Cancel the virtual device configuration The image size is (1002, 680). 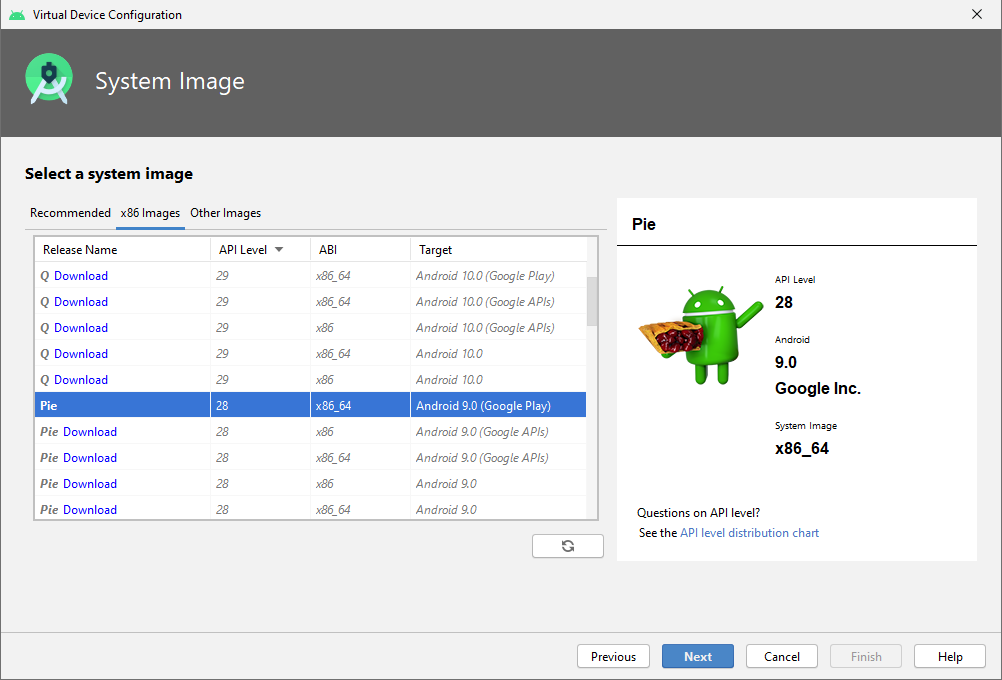(x=782, y=656)
